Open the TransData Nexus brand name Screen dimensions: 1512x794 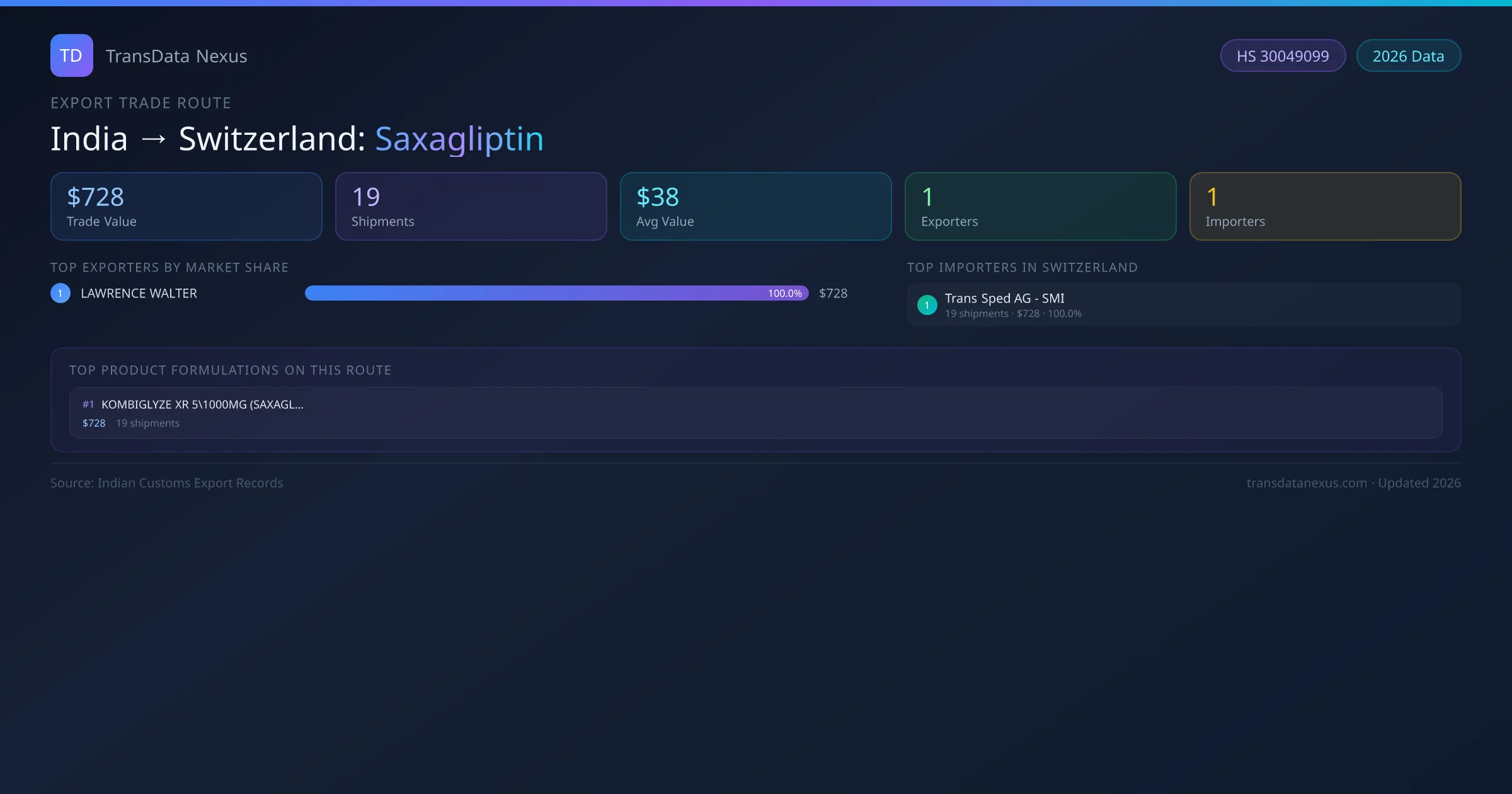pos(176,56)
